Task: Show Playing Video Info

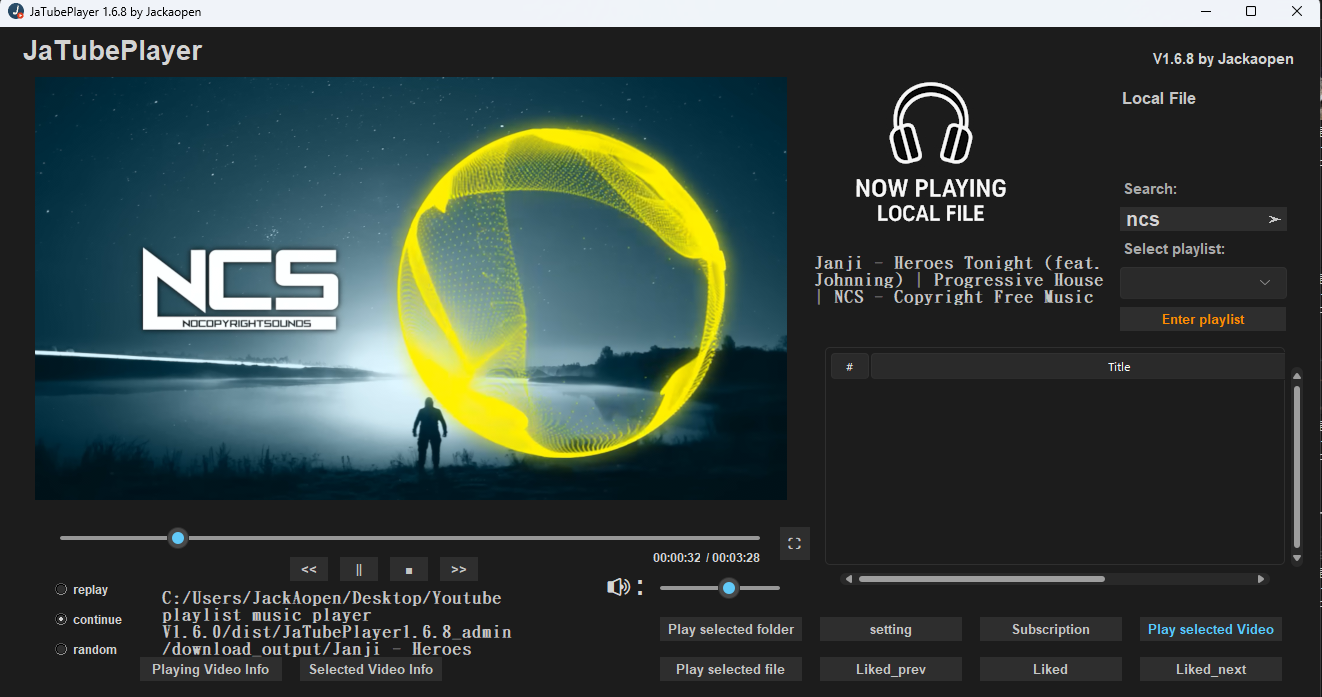Action: coord(211,669)
